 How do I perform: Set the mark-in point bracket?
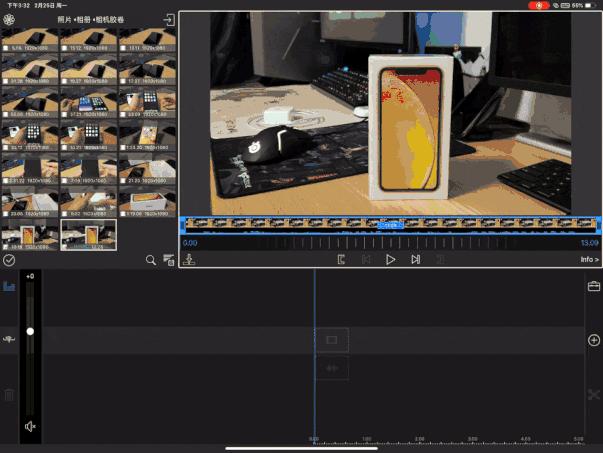tap(341, 260)
